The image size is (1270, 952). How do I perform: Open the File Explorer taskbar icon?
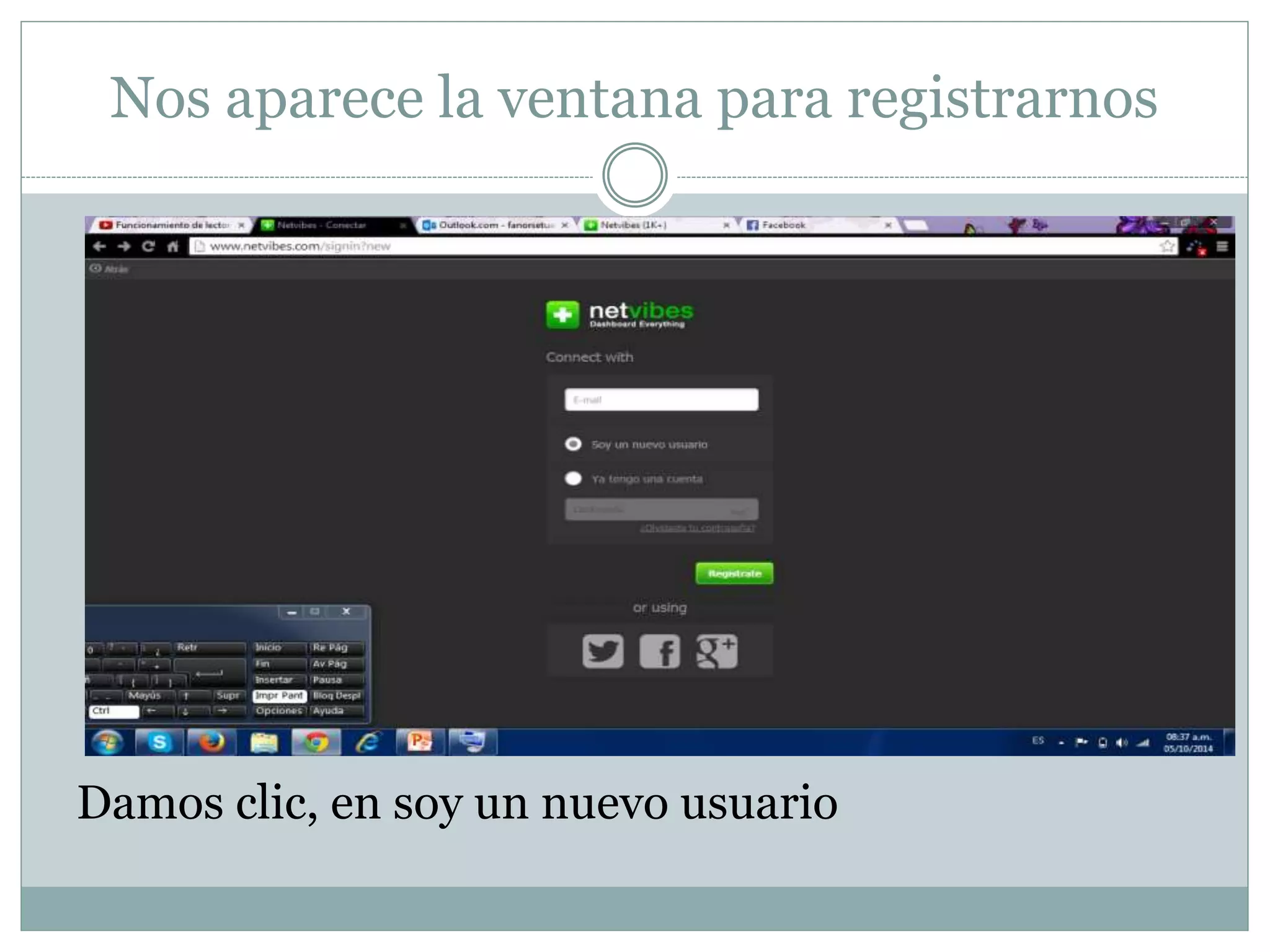pyautogui.click(x=264, y=743)
